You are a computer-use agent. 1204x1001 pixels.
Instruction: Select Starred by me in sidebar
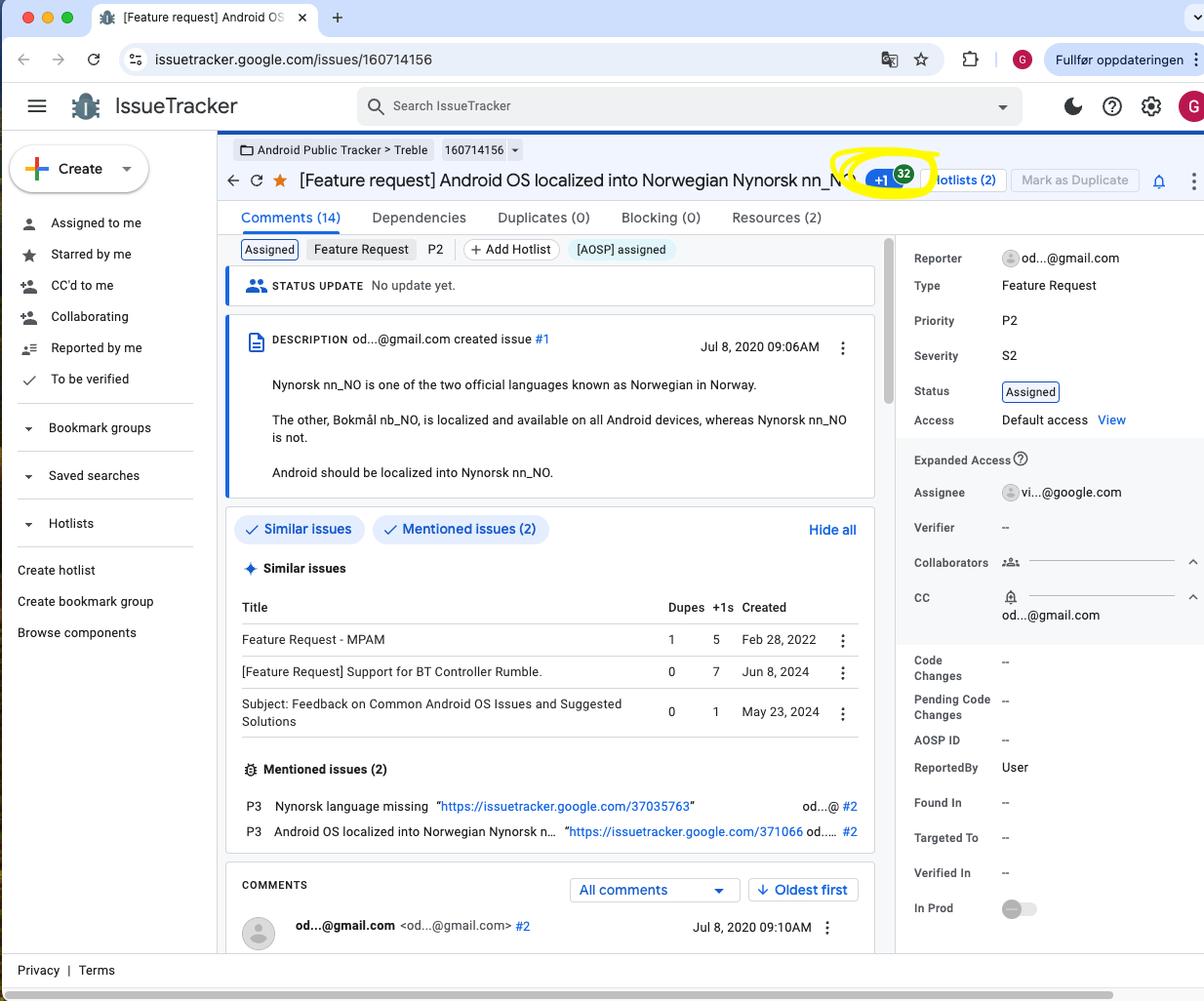pos(91,255)
